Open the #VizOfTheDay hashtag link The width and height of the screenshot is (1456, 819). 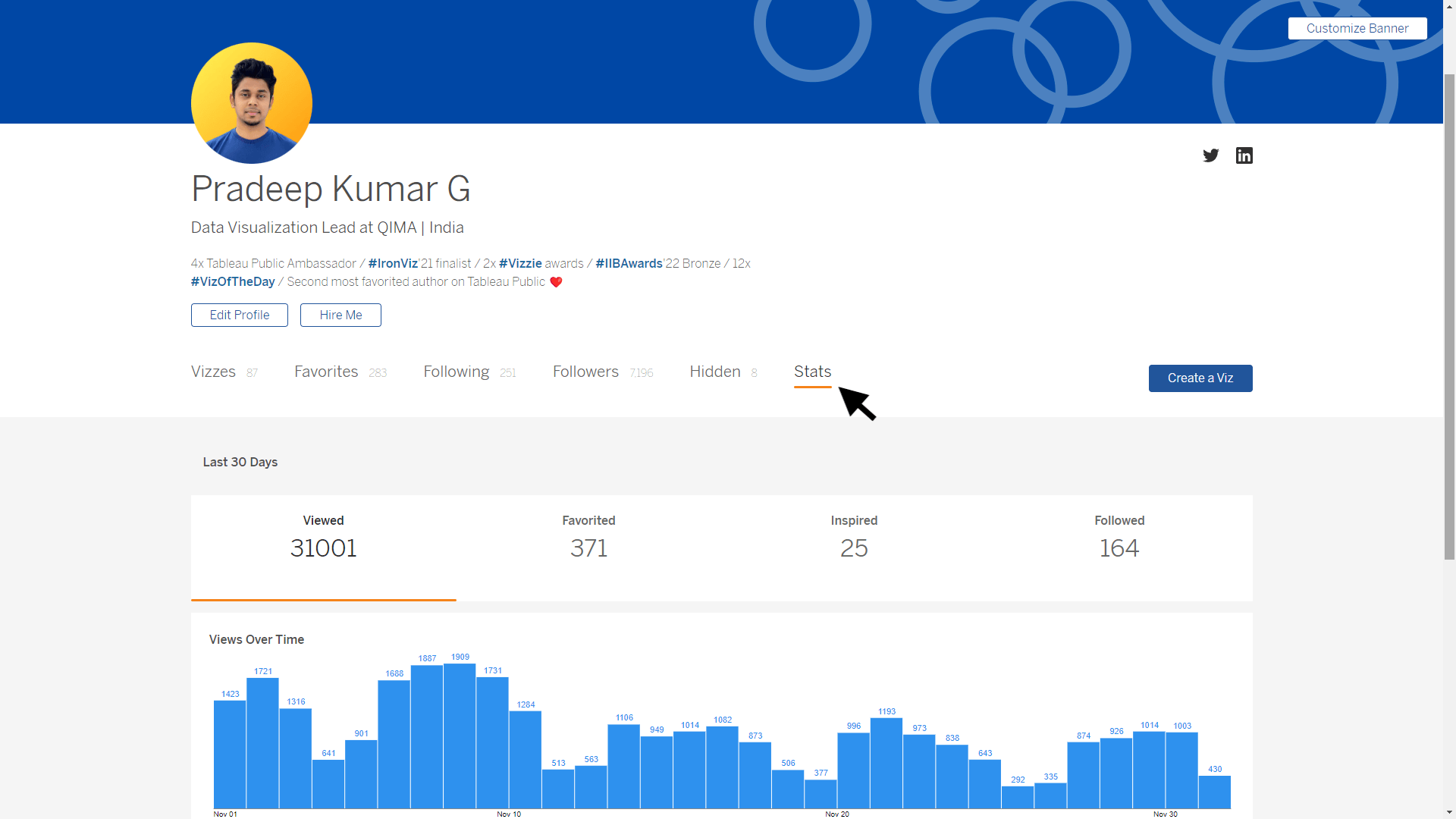233,281
